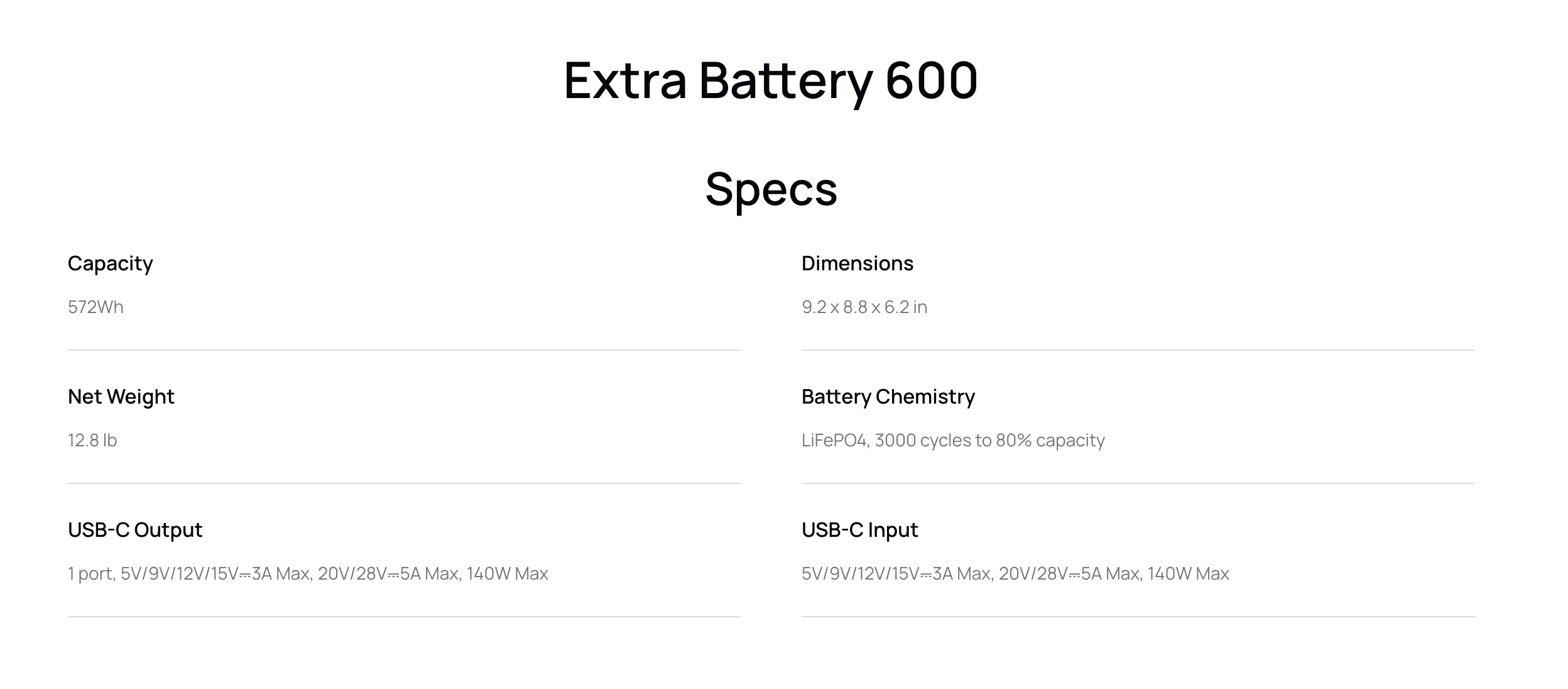Click the 9.2 x 8.8 x 6.2 in value
The width and height of the screenshot is (1568, 689).
click(x=864, y=307)
